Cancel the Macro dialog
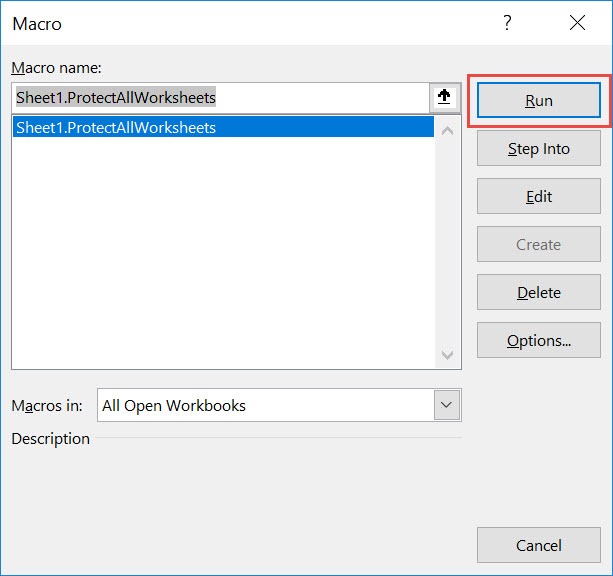Viewport: 613px width, 576px height. pyautogui.click(x=538, y=545)
